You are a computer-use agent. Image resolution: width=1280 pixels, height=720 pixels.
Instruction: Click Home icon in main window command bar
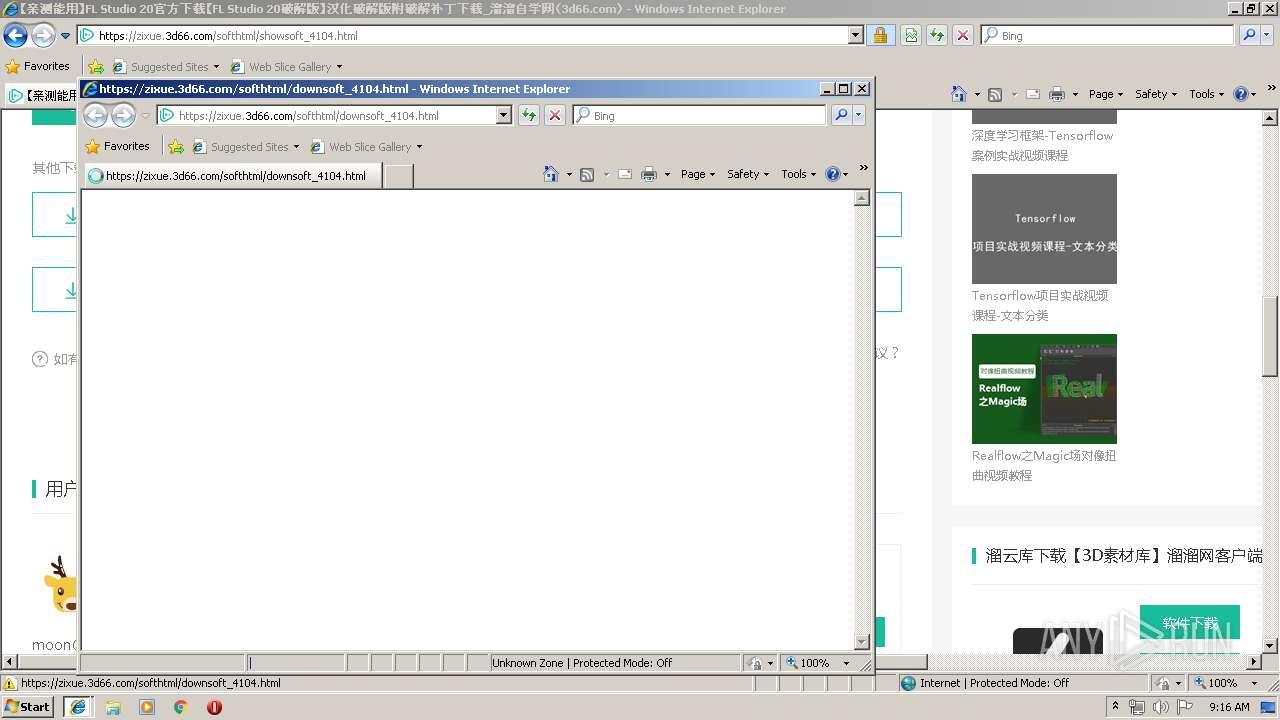(x=959, y=94)
